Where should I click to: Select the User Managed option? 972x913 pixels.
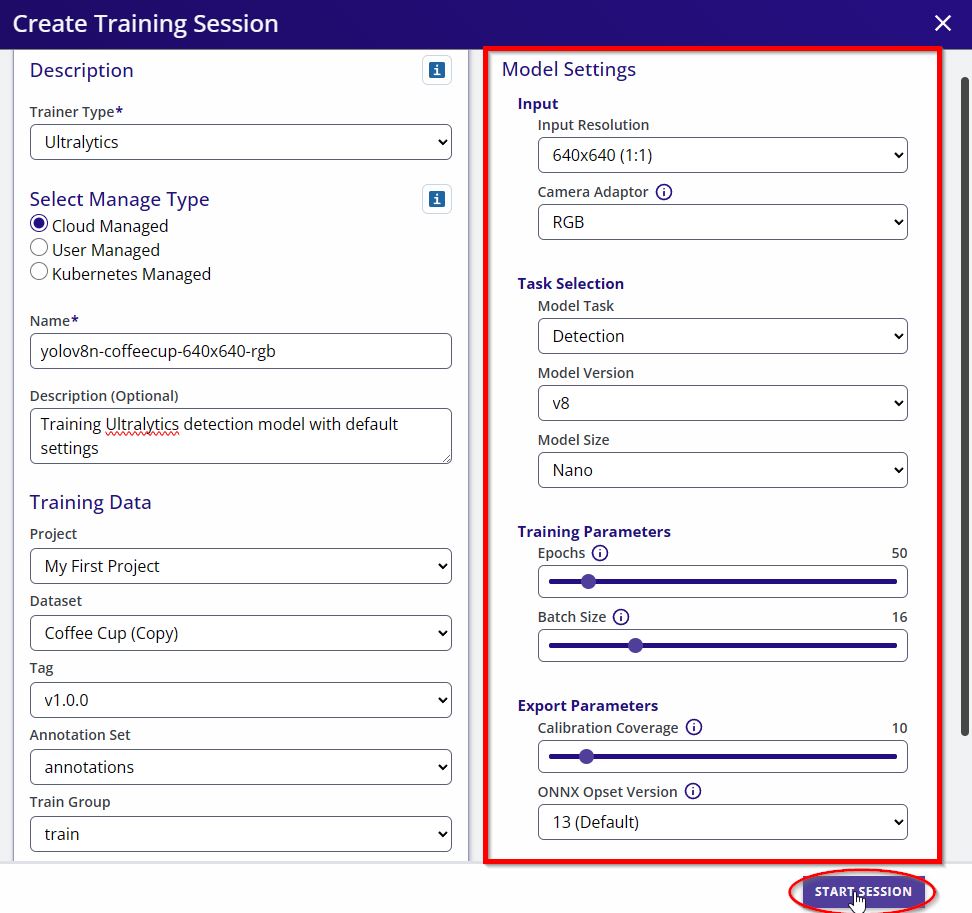tap(38, 249)
